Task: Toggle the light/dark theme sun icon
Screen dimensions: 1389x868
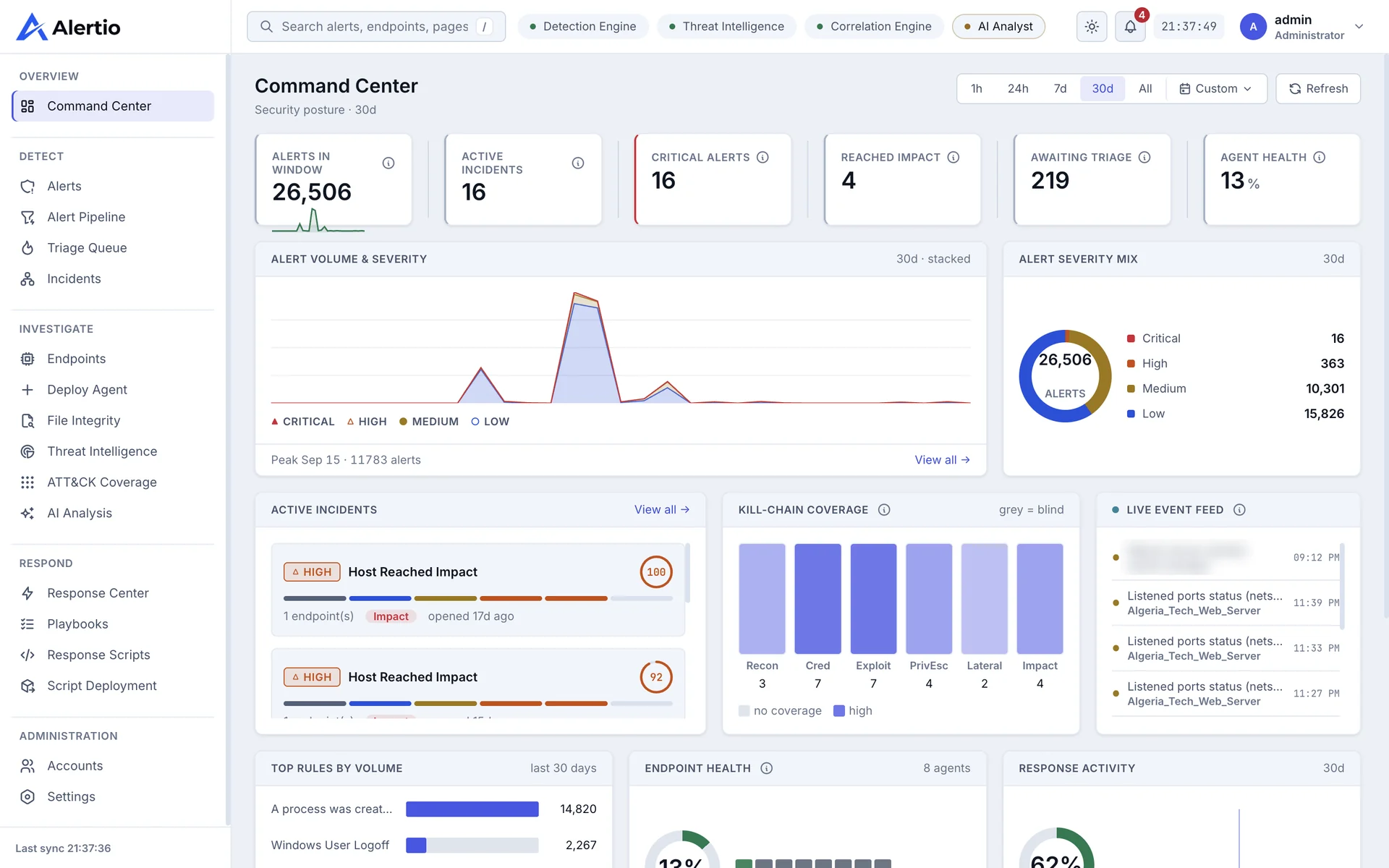Action: pyautogui.click(x=1092, y=27)
